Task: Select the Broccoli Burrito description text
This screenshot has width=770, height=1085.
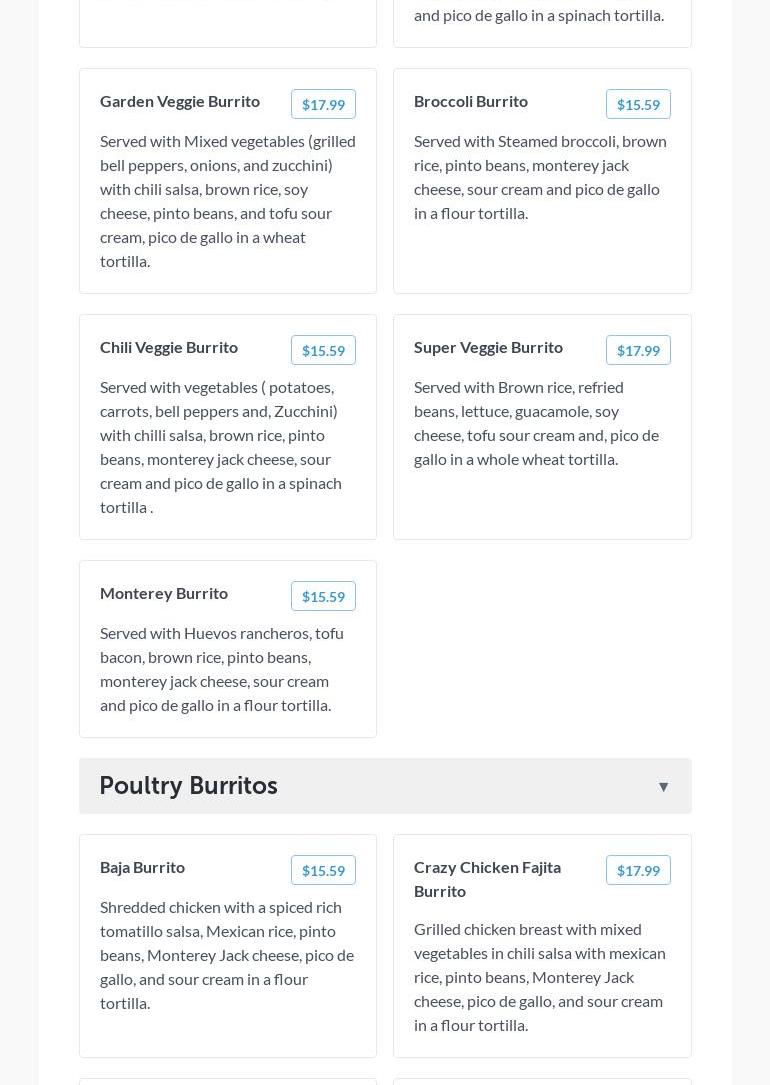Action: tap(540, 177)
